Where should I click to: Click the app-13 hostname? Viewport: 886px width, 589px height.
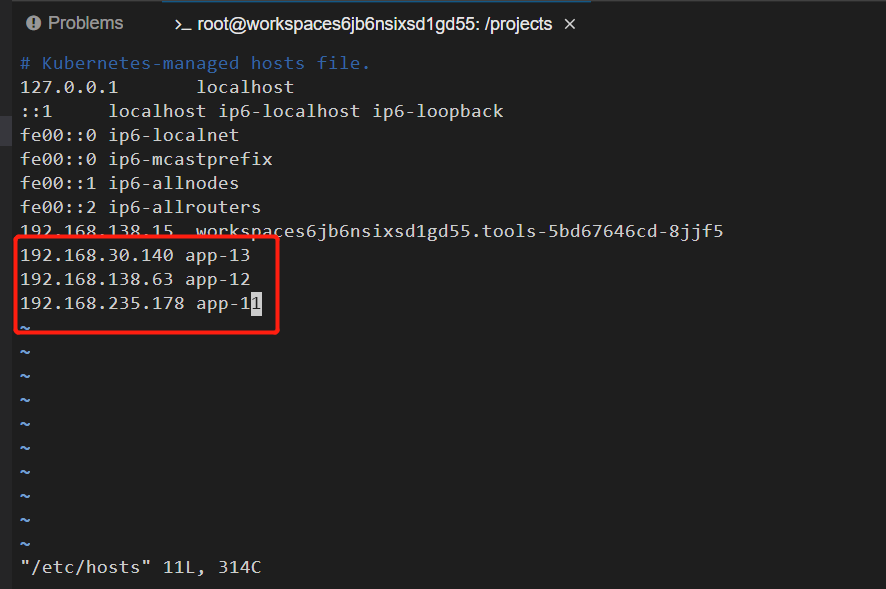pyautogui.click(x=218, y=255)
